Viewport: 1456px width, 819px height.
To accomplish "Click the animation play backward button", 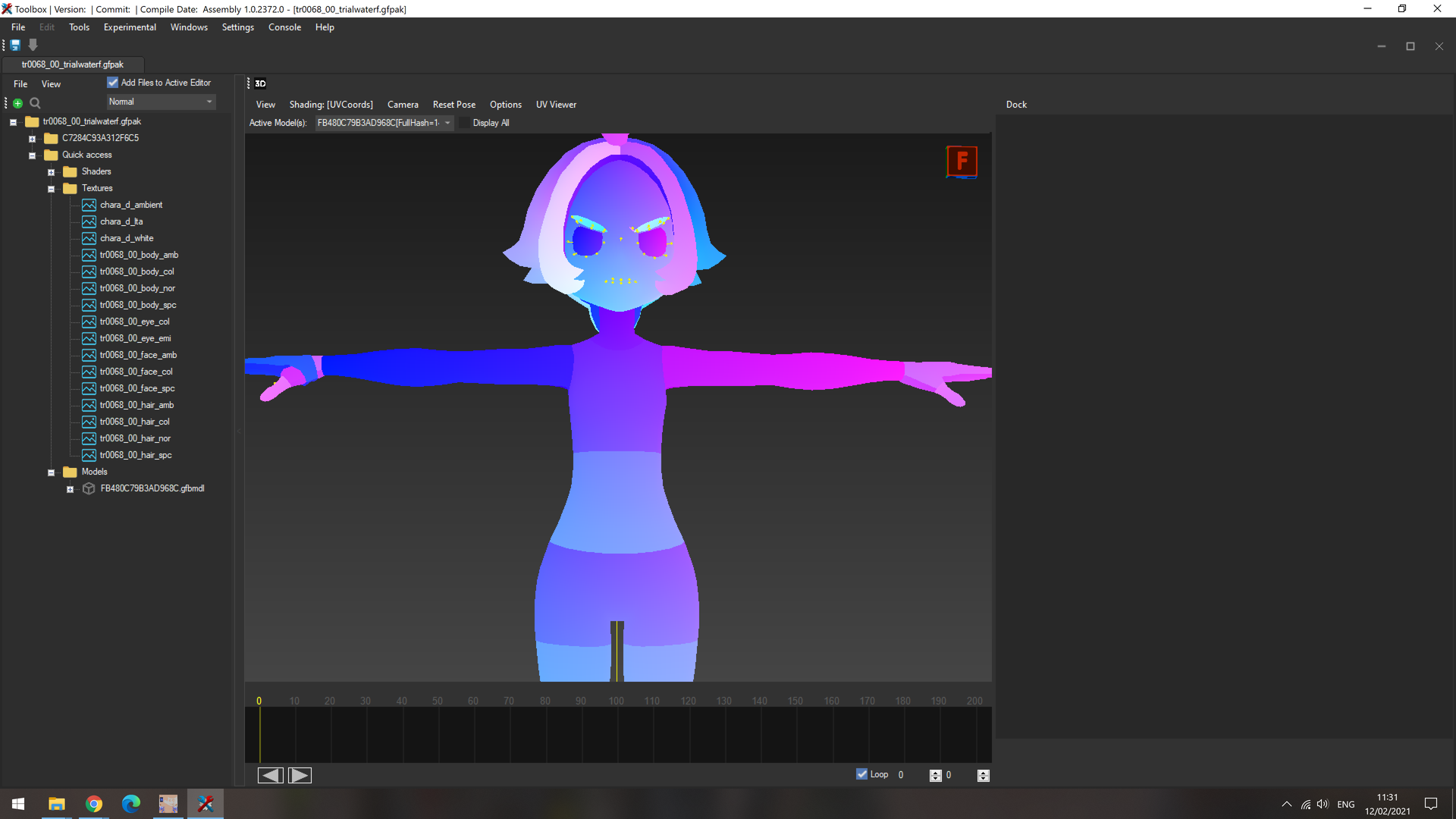I will coord(271,775).
